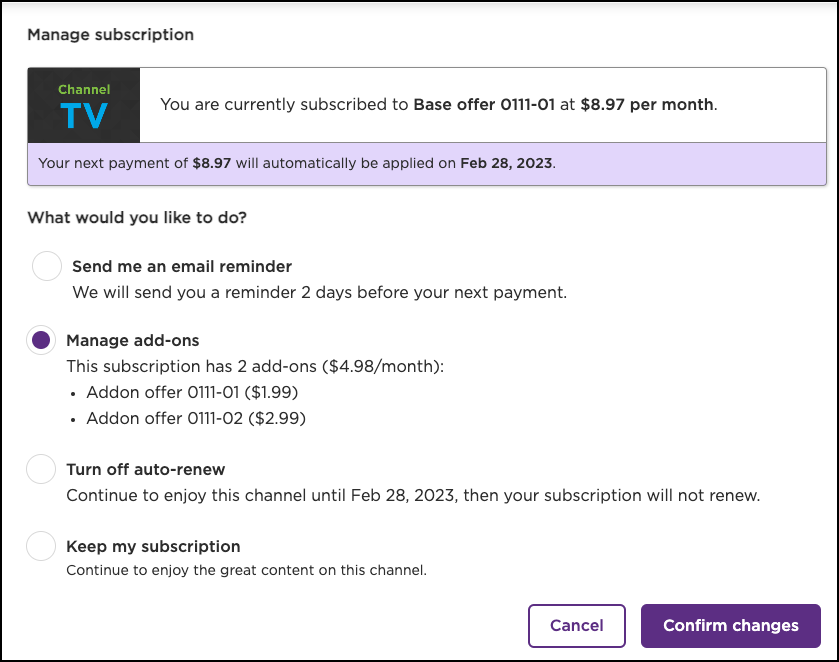Click the "Send me an email reminder" label
The height and width of the screenshot is (662, 839).
pyautogui.click(x=182, y=267)
